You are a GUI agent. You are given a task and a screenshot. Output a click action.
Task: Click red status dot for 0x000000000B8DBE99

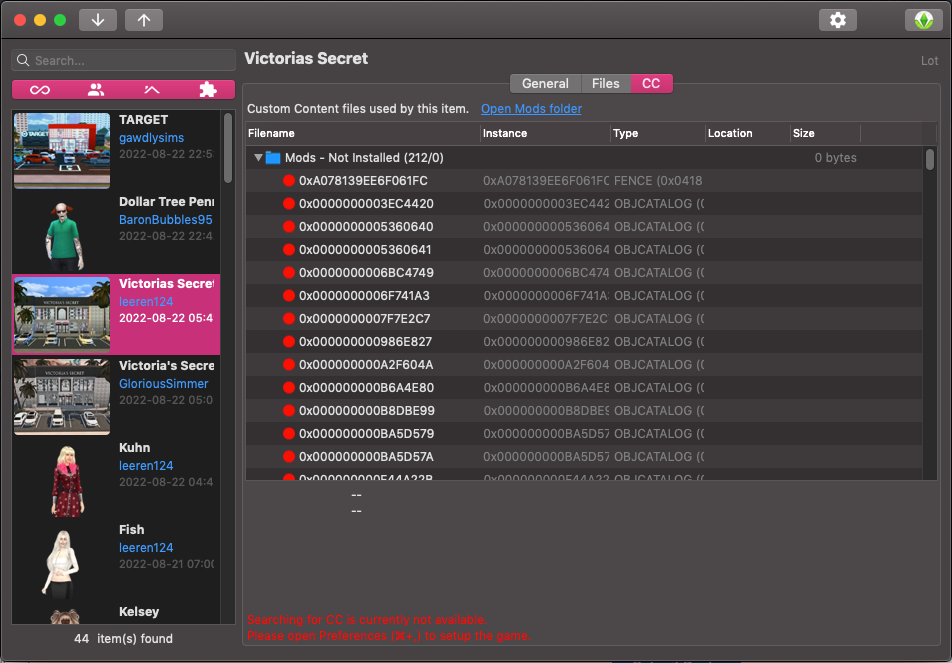pos(289,410)
